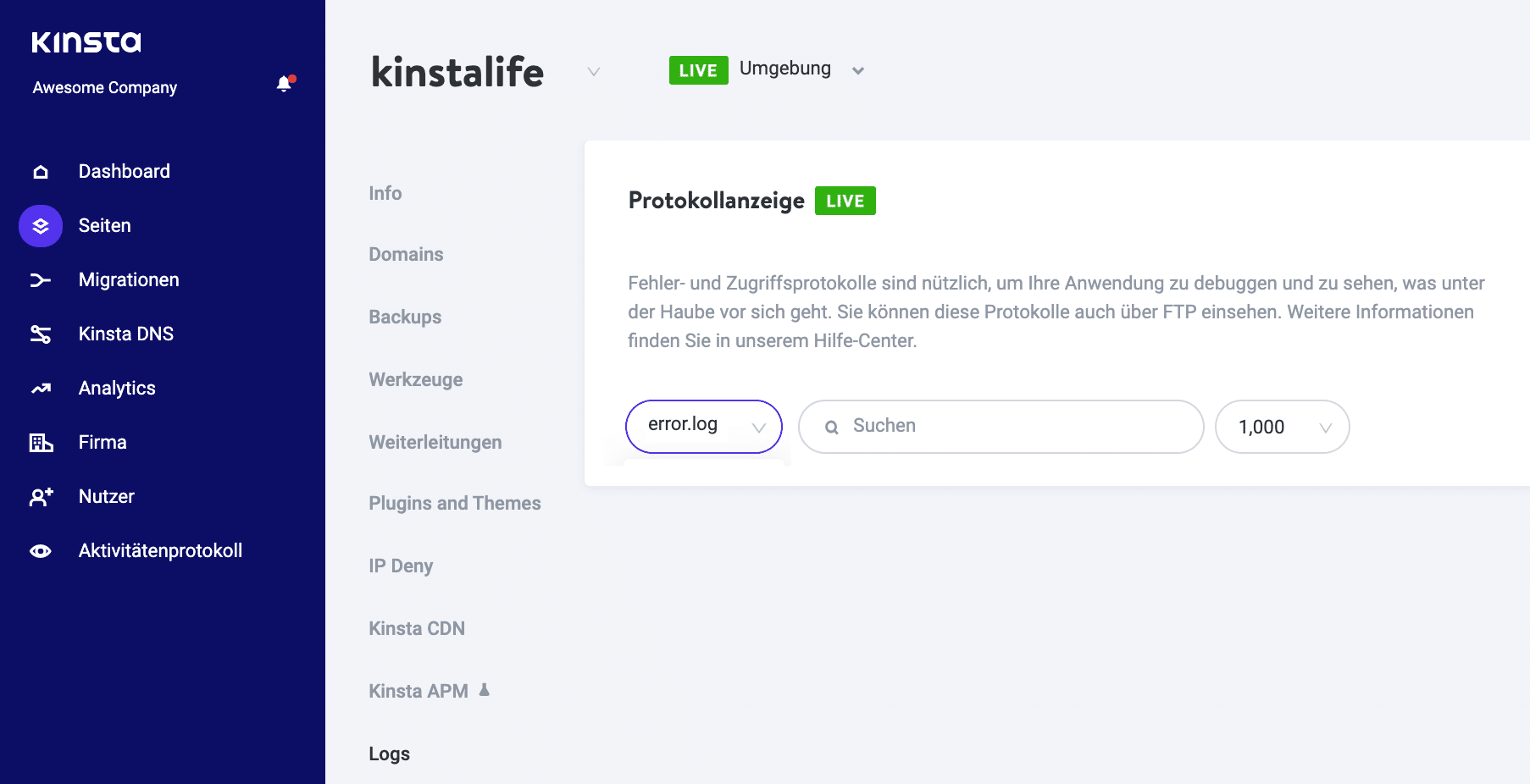
Task: Click the Kinsta logo
Action: 85,41
